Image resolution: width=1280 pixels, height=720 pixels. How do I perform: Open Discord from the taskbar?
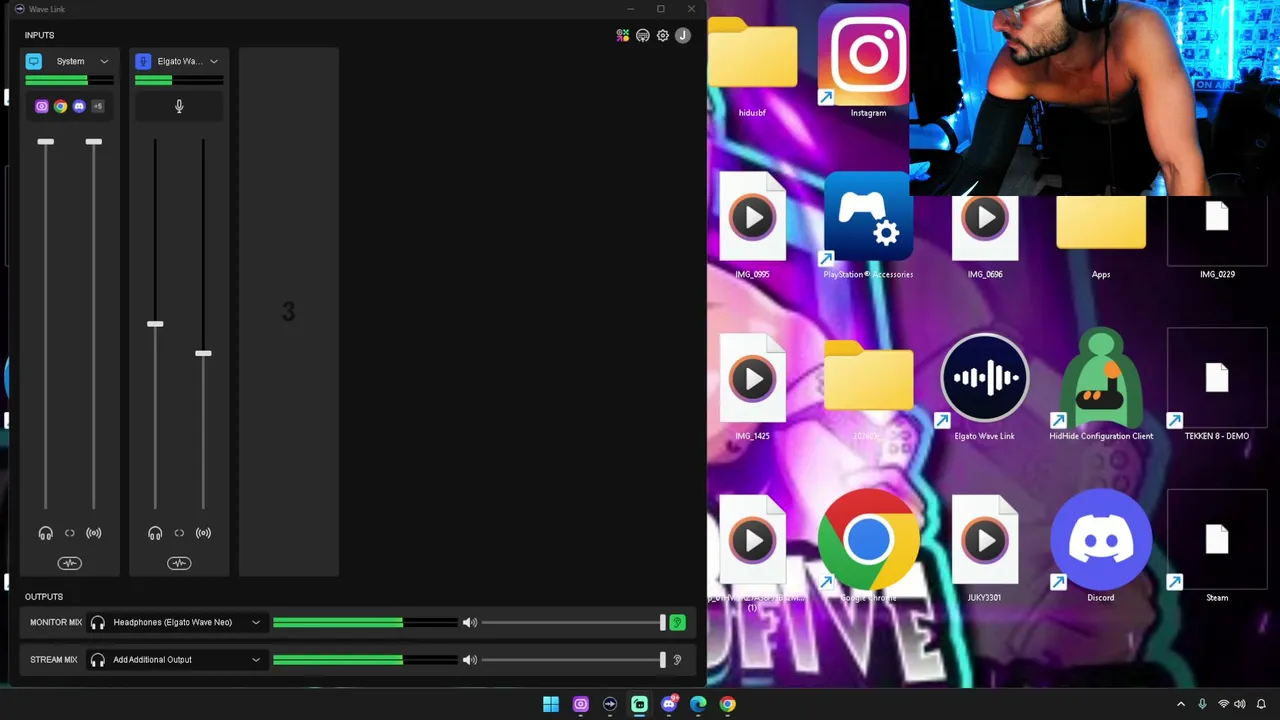(669, 705)
